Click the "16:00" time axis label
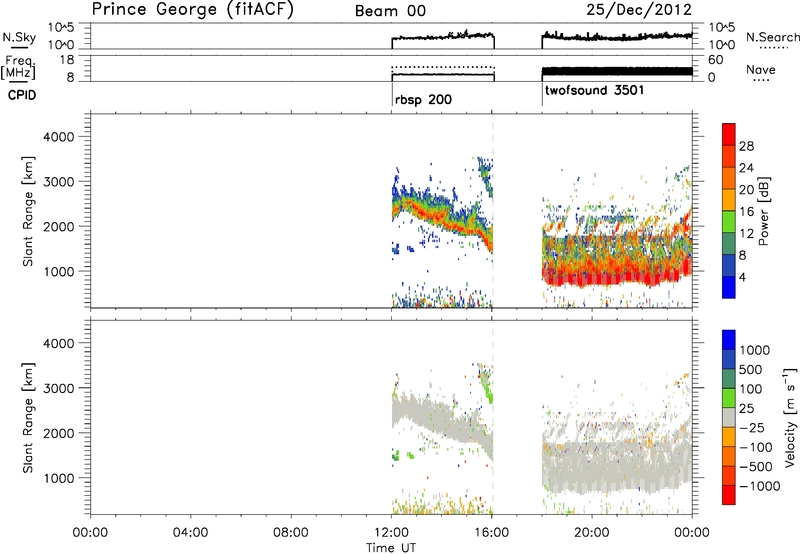 491,533
